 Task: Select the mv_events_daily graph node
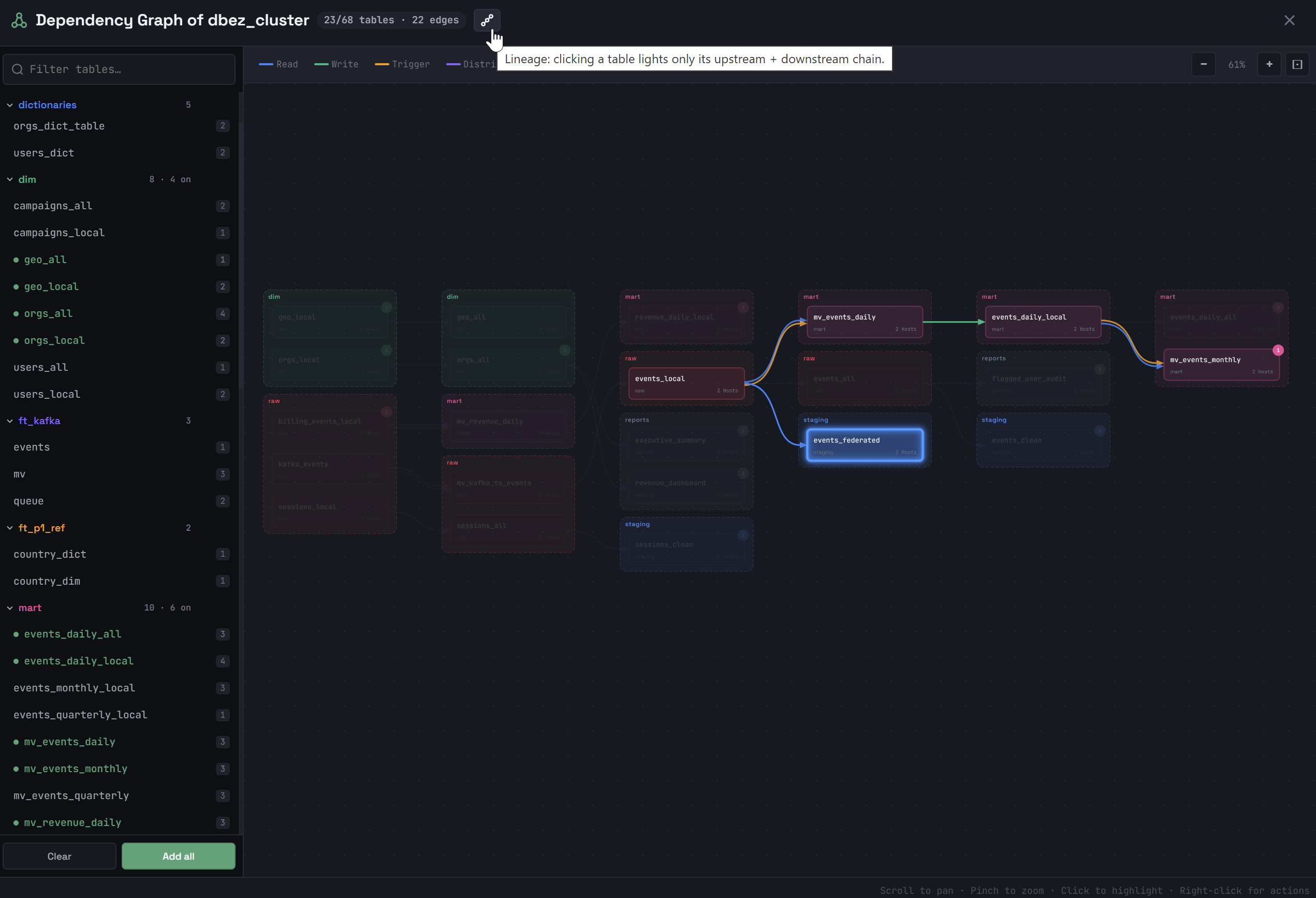pos(865,322)
